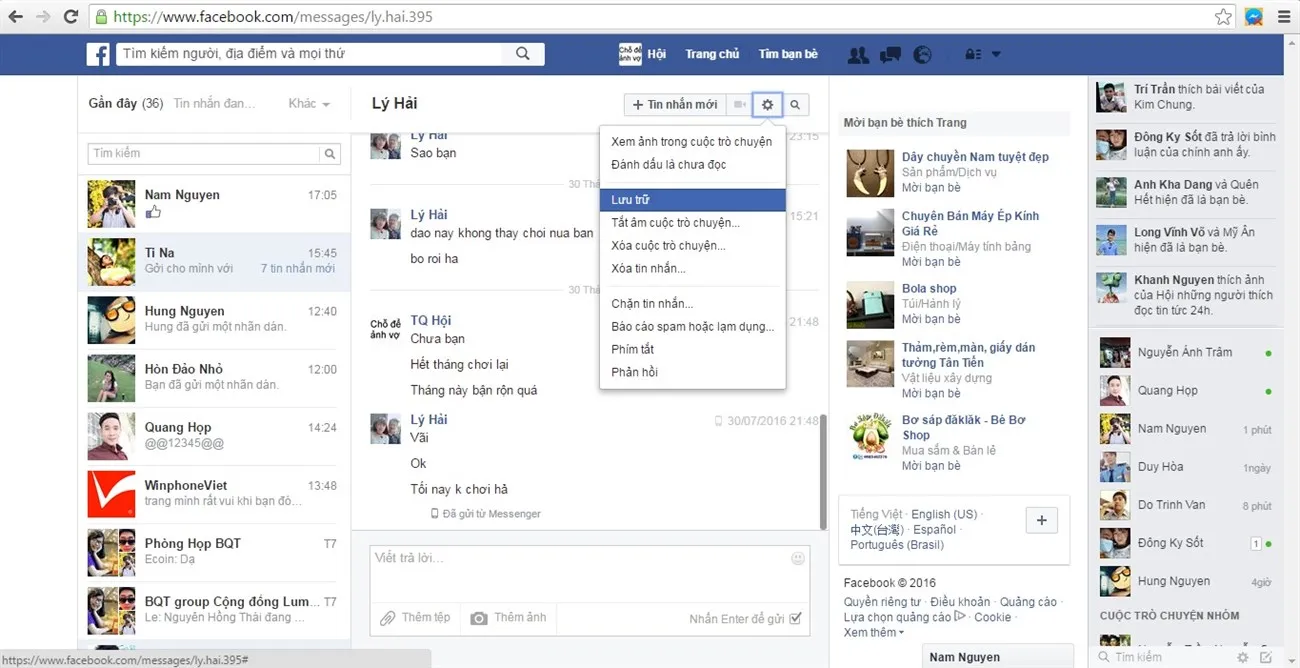The width and height of the screenshot is (1300, 668).
Task: Expand 'Xem thêm' footer links
Action: [x=873, y=632]
